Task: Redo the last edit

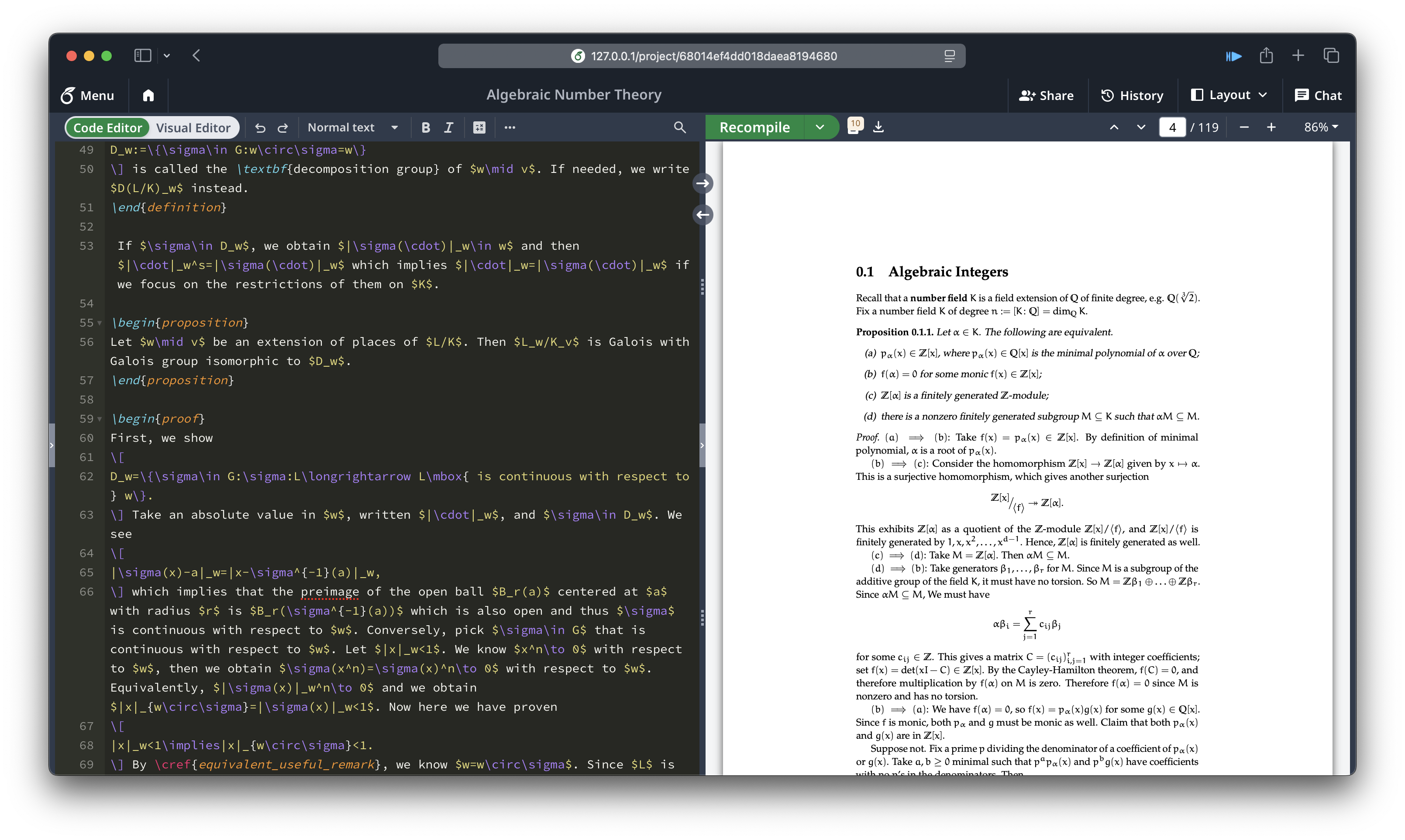Action: pos(282,127)
